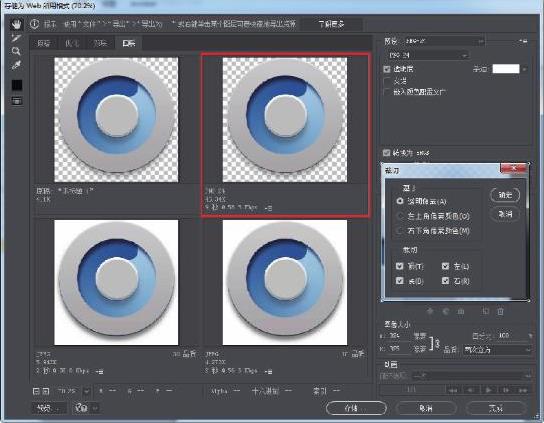Jump to the first animation frame

[452, 390]
